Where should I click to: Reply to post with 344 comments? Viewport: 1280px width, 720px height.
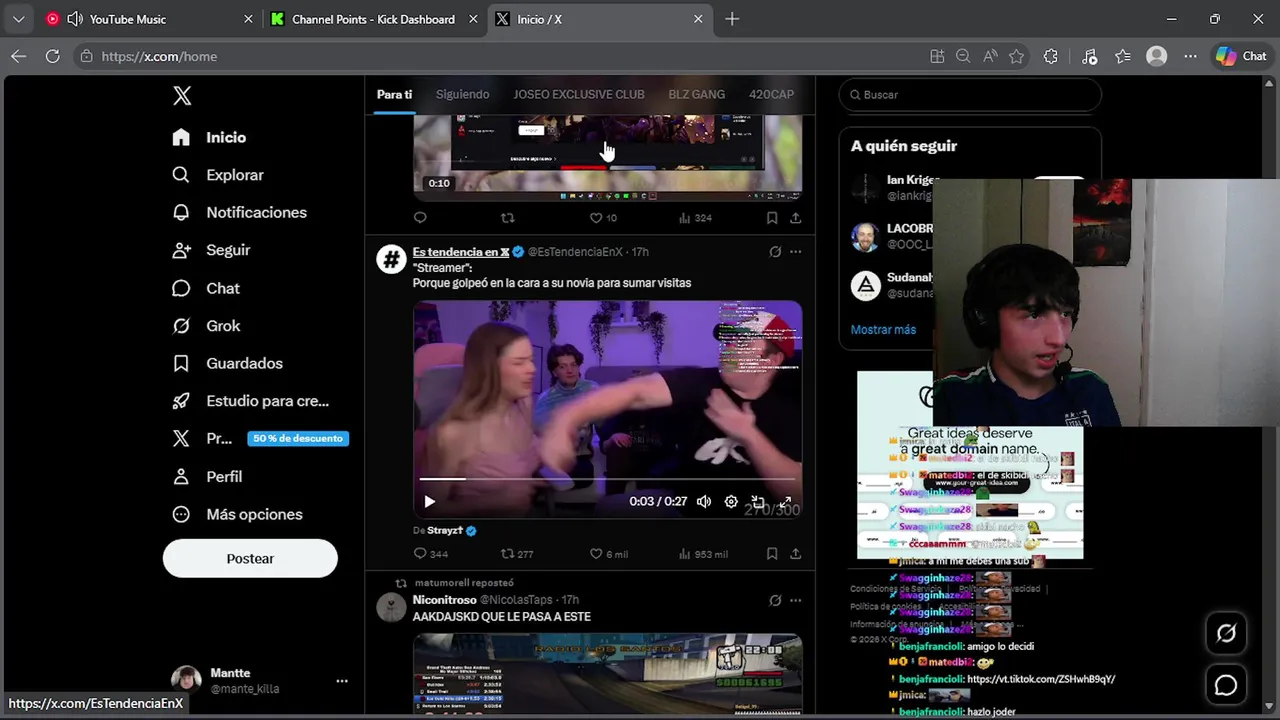click(431, 554)
